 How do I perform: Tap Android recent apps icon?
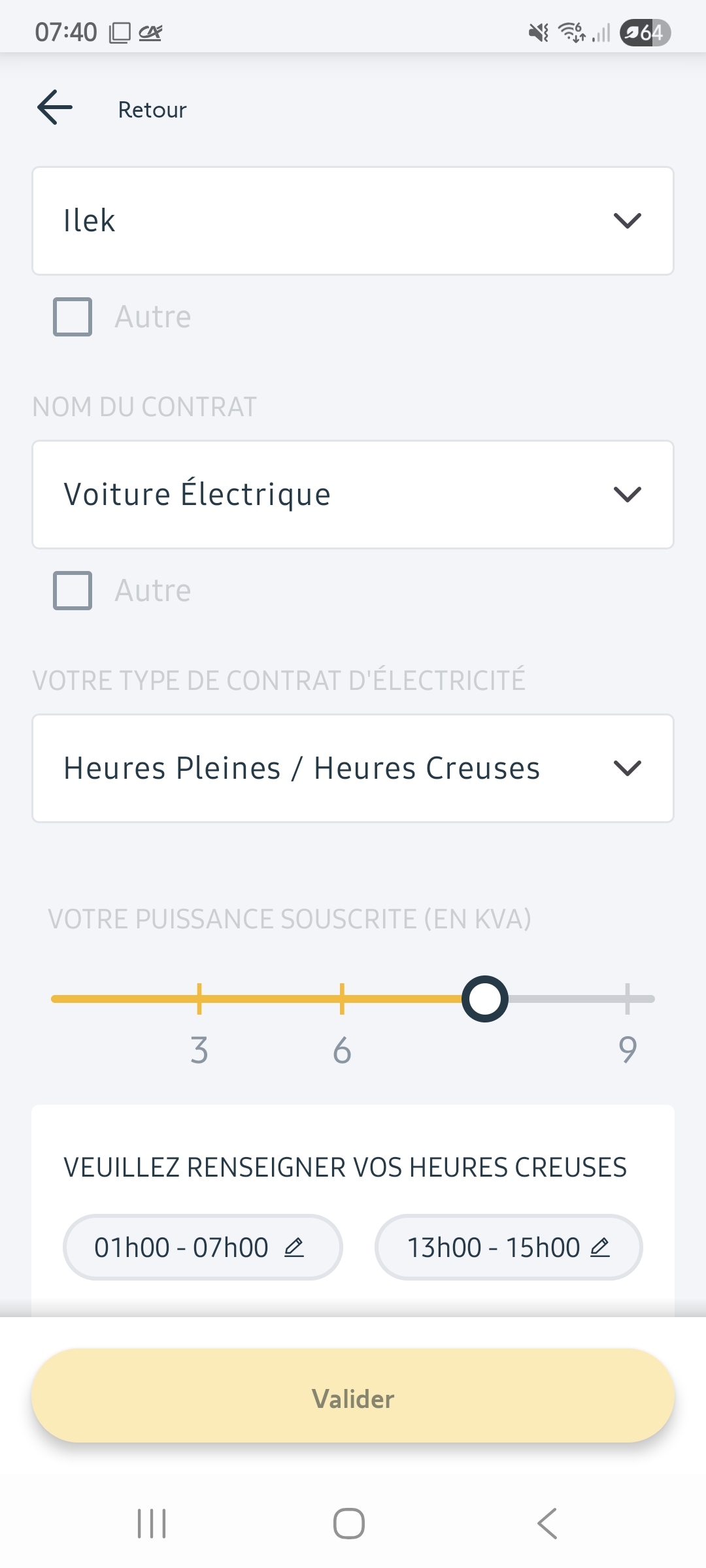tap(152, 1524)
